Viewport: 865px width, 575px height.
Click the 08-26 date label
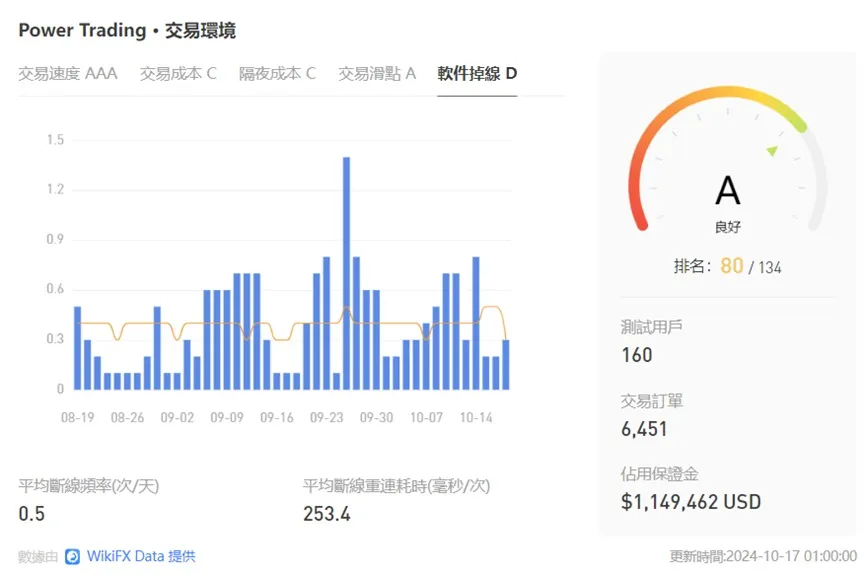point(127,418)
